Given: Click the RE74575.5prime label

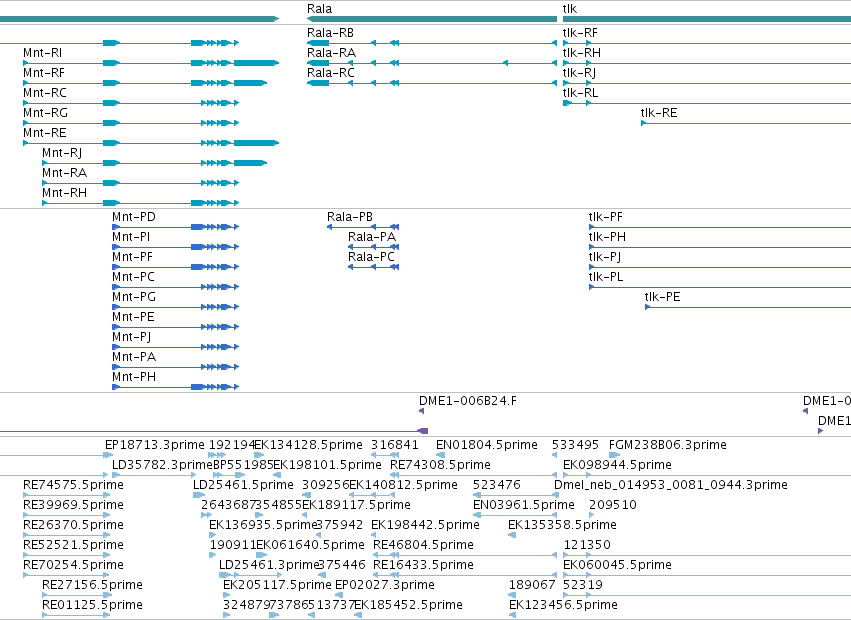Looking at the screenshot, I should tap(73, 486).
